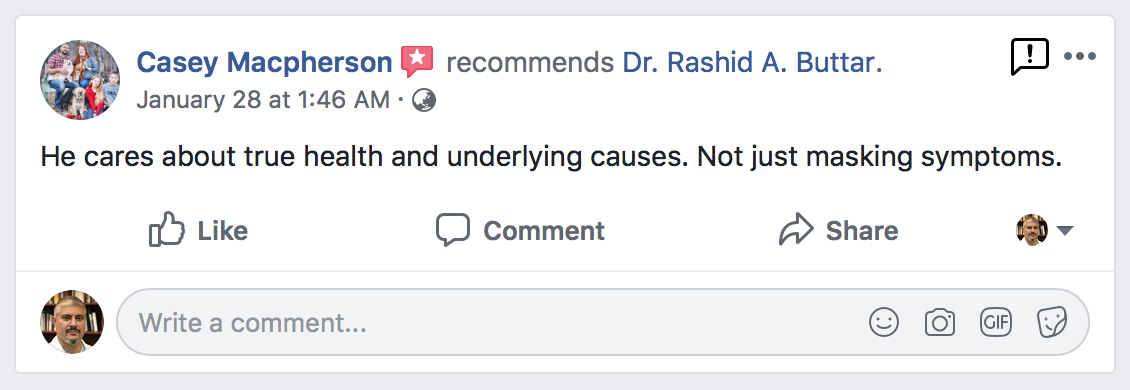The image size is (1130, 390).
Task: Open the three-dot post options menu
Action: [1080, 56]
